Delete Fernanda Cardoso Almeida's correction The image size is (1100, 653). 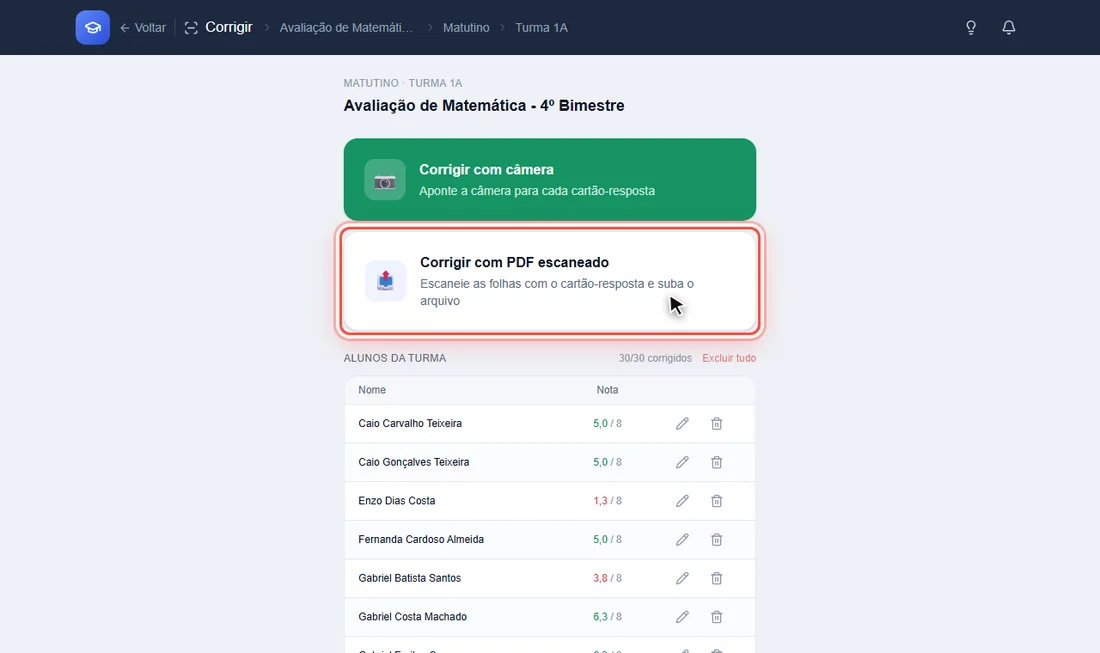tap(716, 539)
